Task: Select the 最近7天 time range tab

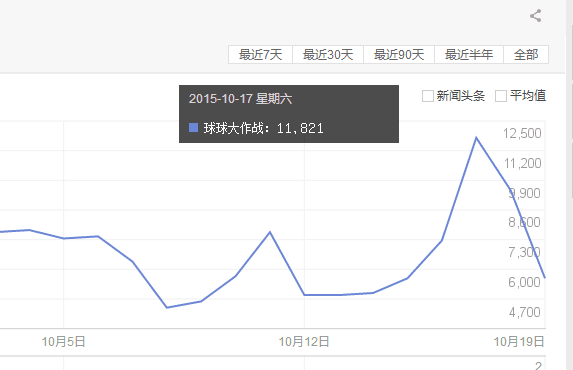Action: click(x=260, y=55)
